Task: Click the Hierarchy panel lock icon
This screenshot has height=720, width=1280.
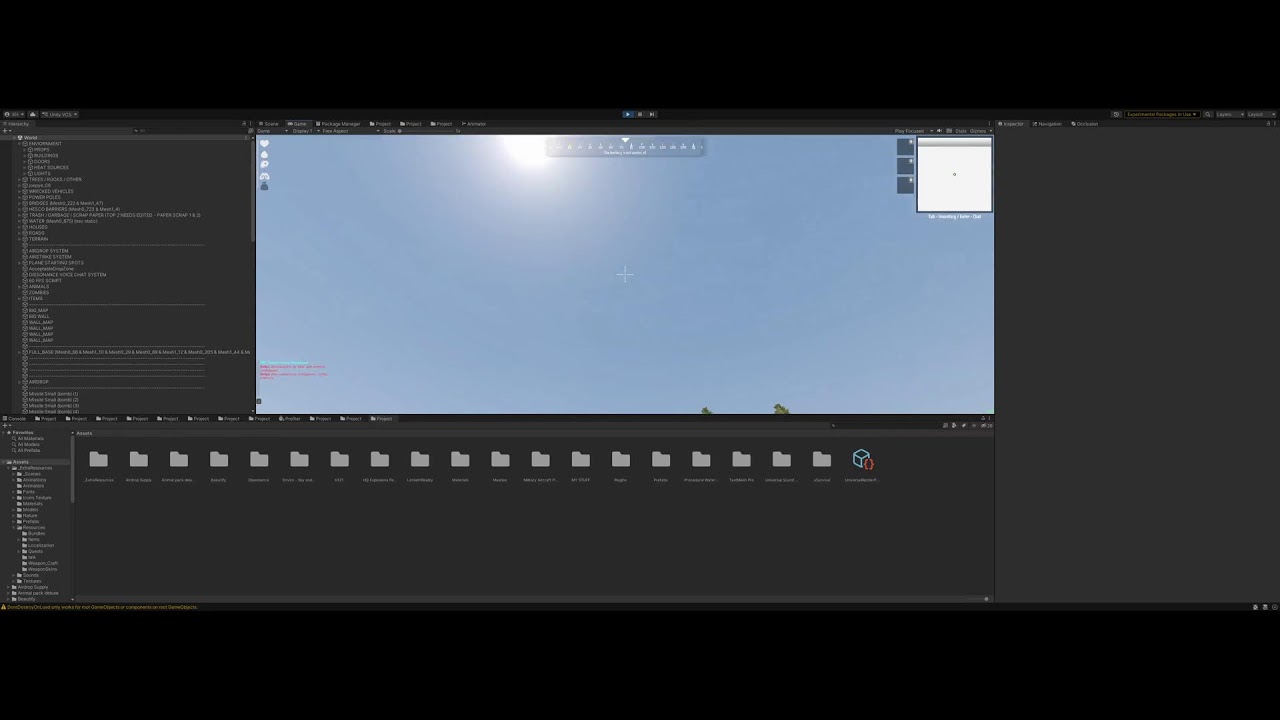Action: point(244,124)
